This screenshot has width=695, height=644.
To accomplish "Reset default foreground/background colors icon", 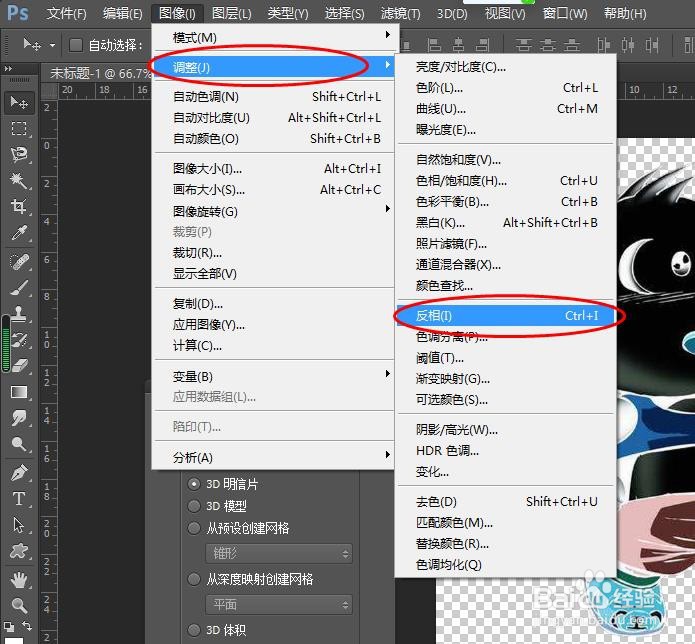I will point(9,627).
